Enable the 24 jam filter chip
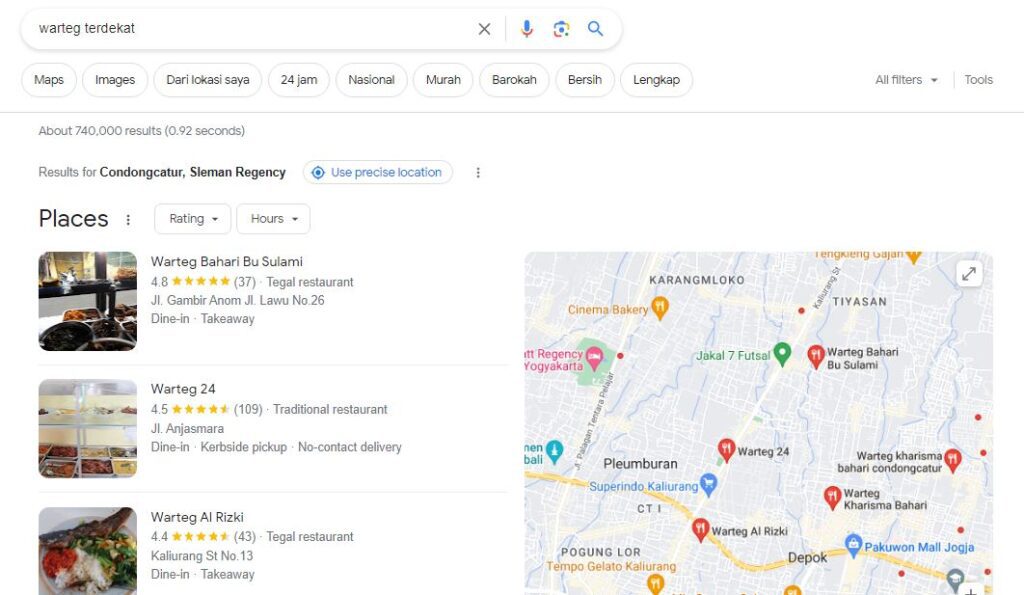Viewport: 1024px width, 595px height. [x=298, y=80]
